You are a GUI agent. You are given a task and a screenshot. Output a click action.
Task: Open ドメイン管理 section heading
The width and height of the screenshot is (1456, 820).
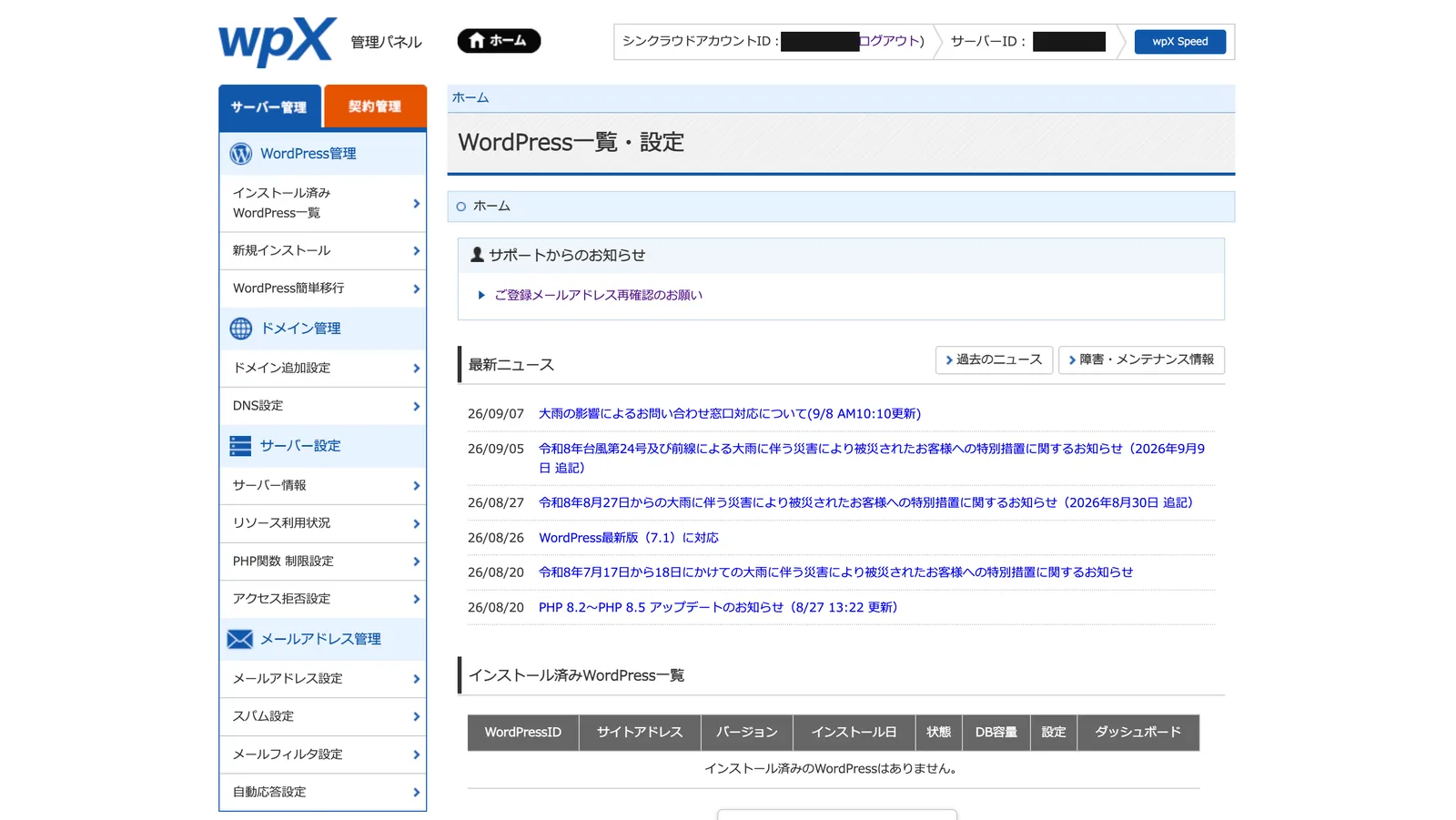pos(301,329)
